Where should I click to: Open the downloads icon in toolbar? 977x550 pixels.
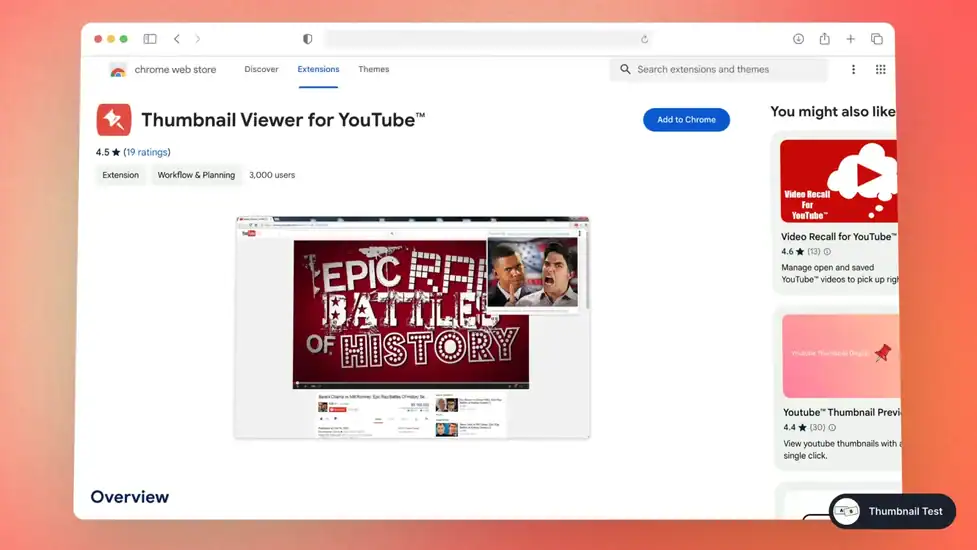pyautogui.click(x=798, y=39)
